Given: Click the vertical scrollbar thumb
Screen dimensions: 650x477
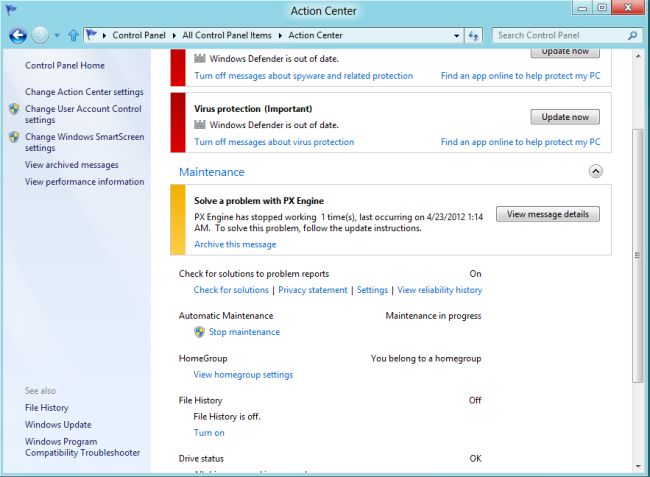Looking at the screenshot, I should click(638, 255).
